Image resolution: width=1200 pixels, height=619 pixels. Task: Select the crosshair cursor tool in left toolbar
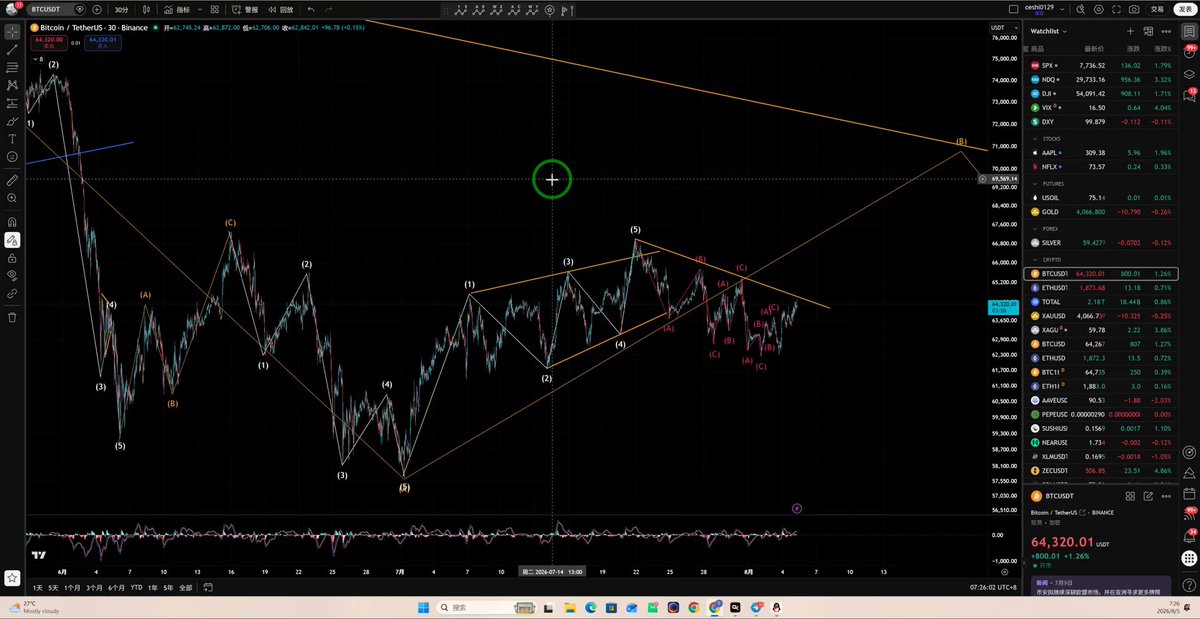(12, 31)
